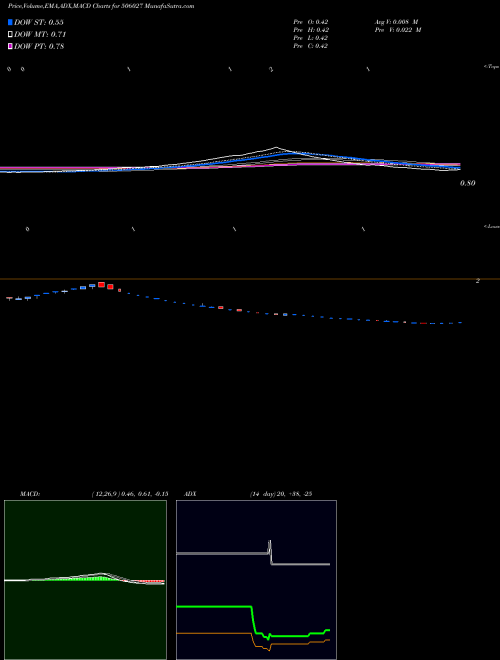Image resolution: width=500 pixels, height=660 pixels.
Task: Select the 'DOW ST: 0.55' legend text
Action: point(39,22)
